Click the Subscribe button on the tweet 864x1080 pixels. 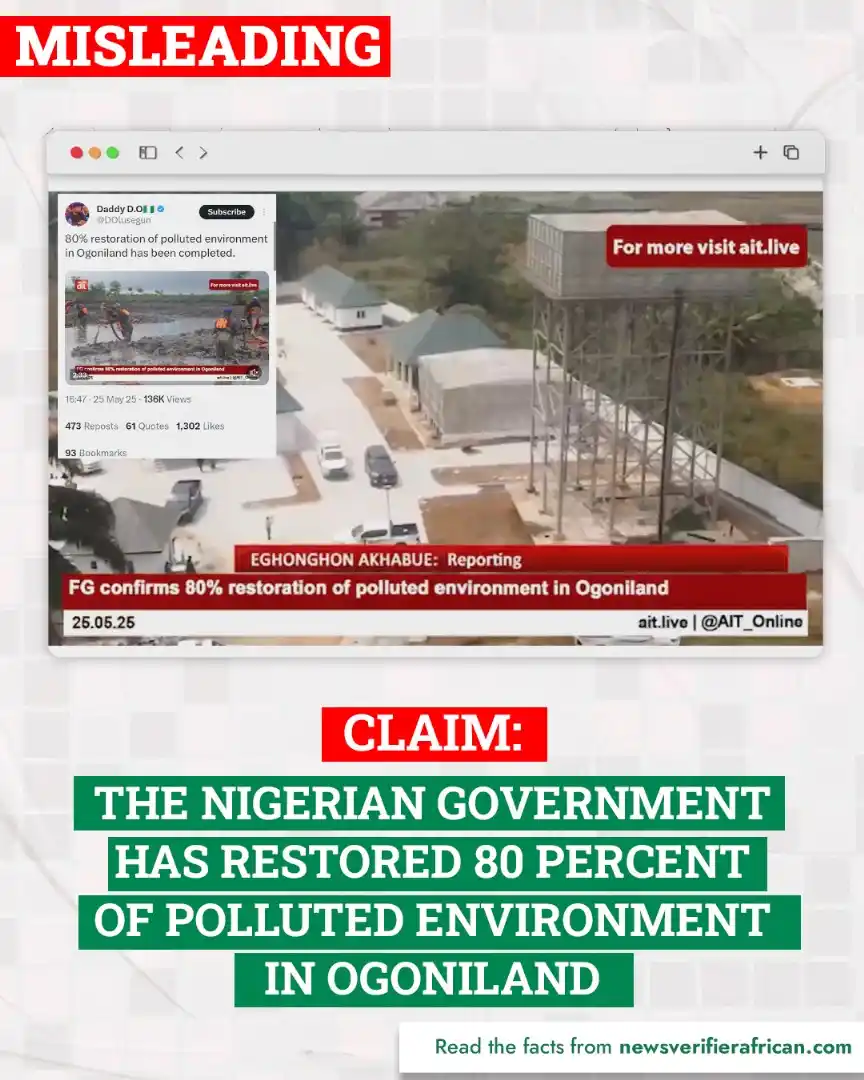pyautogui.click(x=227, y=212)
